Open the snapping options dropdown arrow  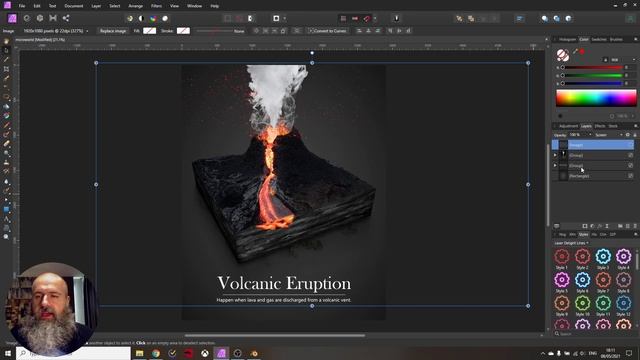[x=375, y=18]
